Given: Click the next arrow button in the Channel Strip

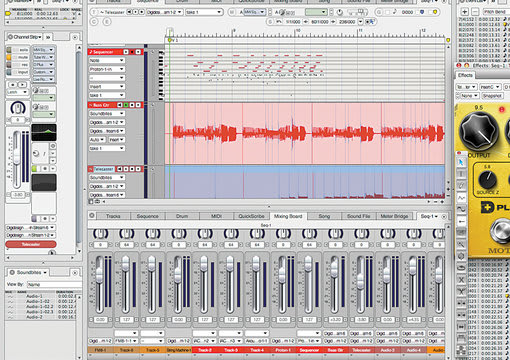Looking at the screenshot, I should click(22, 85).
